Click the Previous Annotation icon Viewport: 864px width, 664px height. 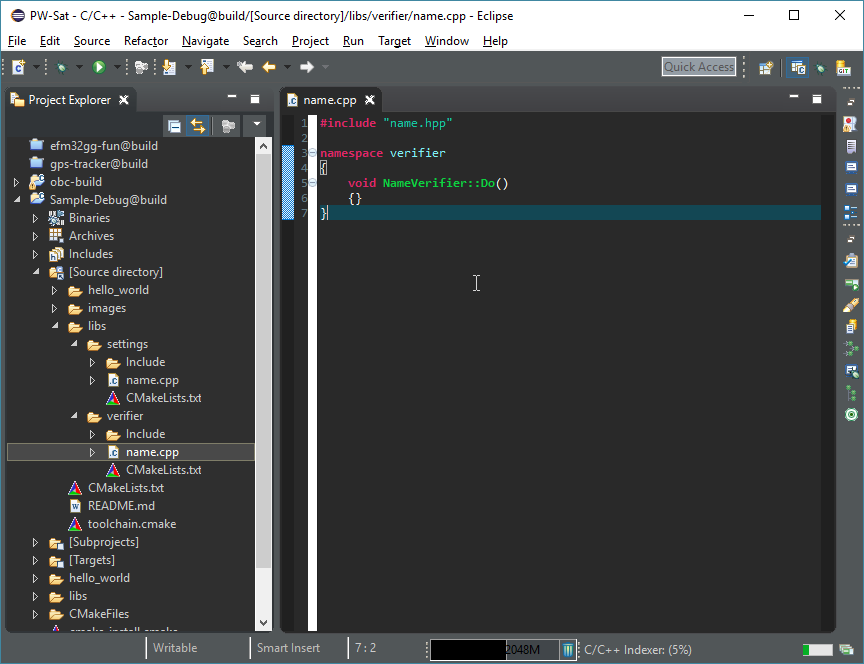click(x=207, y=67)
